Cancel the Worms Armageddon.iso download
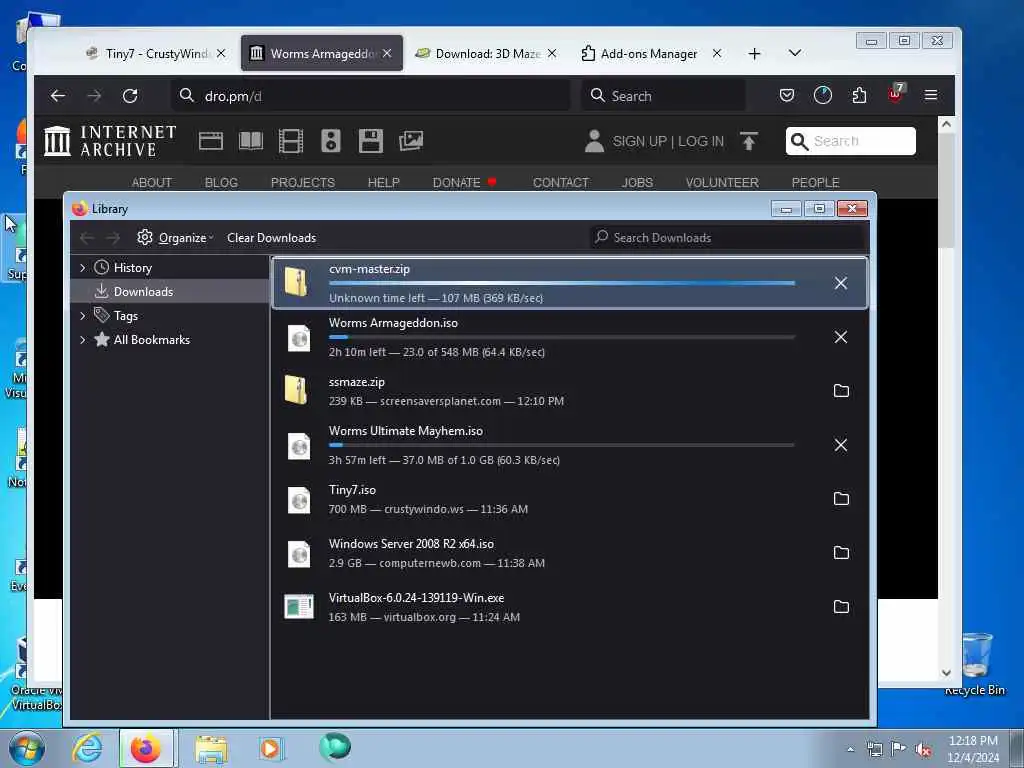The width and height of the screenshot is (1024, 768). pos(840,337)
